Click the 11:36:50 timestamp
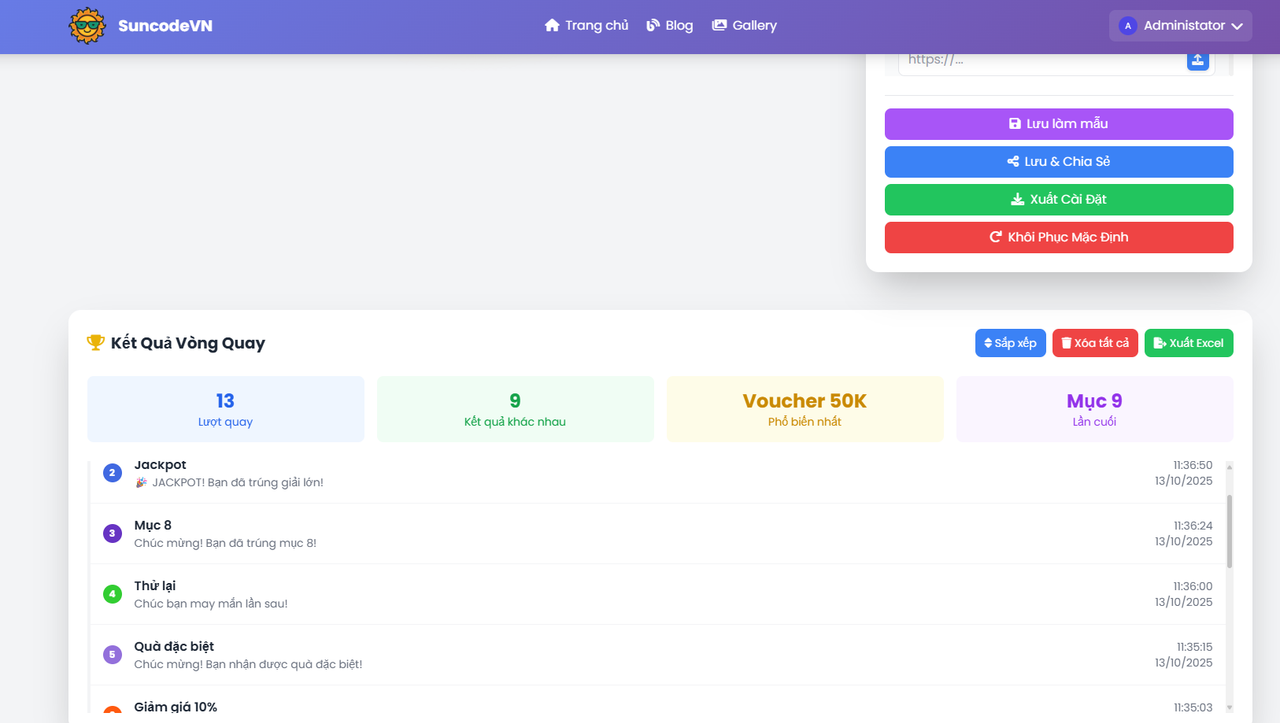 point(1193,466)
